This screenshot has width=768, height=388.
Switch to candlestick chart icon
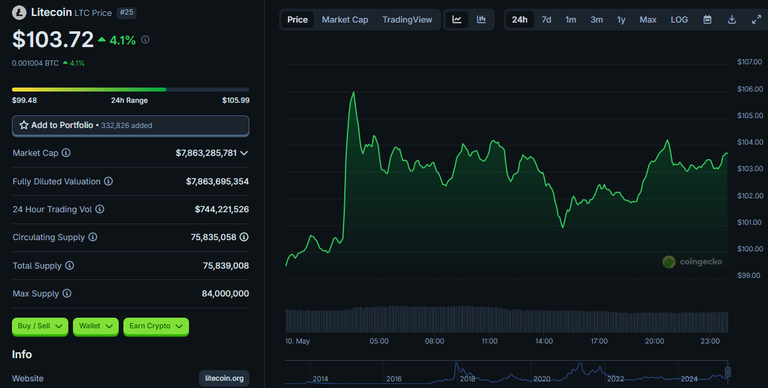tap(481, 20)
